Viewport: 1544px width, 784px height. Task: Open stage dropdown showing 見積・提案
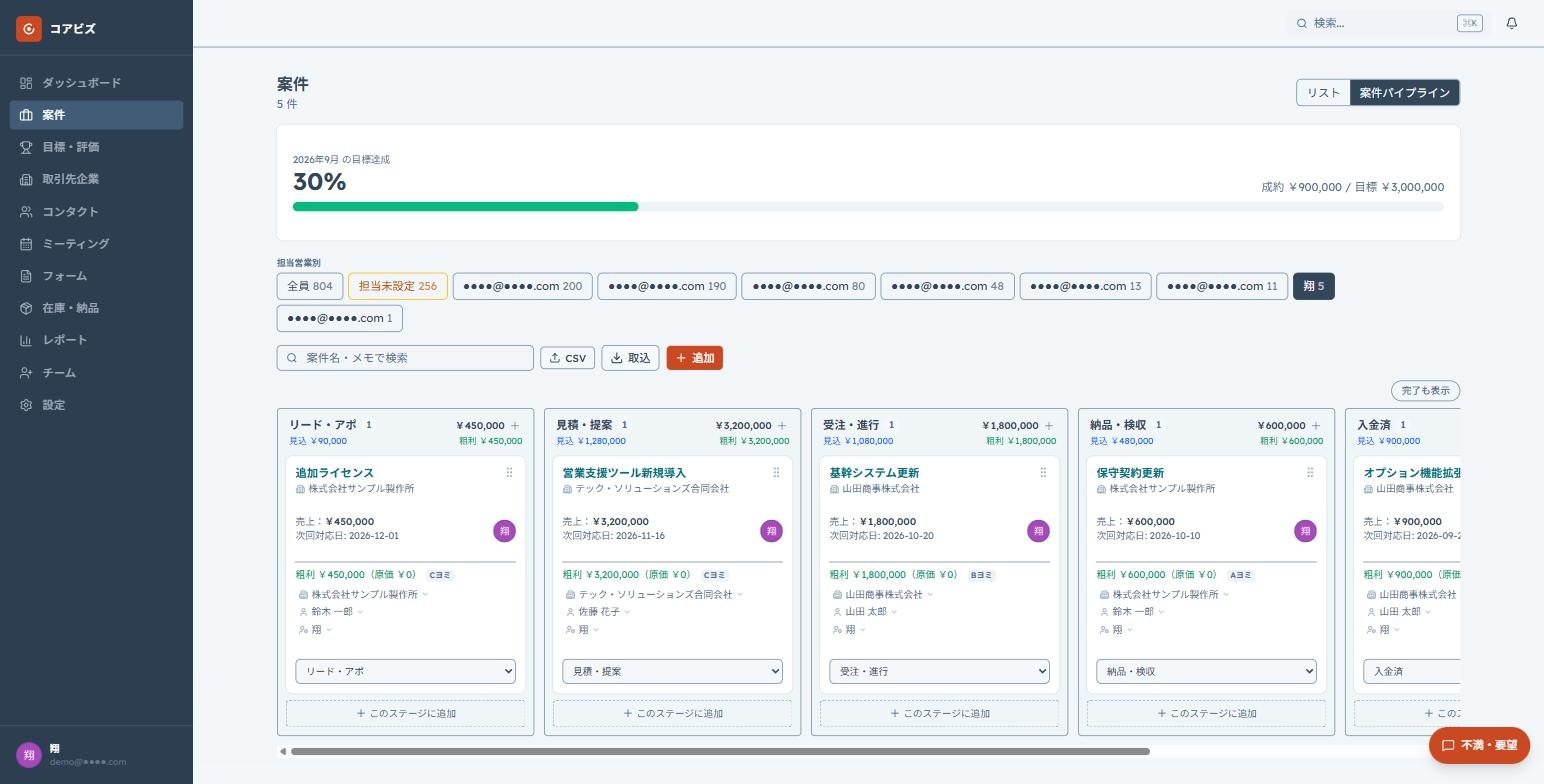click(x=672, y=671)
